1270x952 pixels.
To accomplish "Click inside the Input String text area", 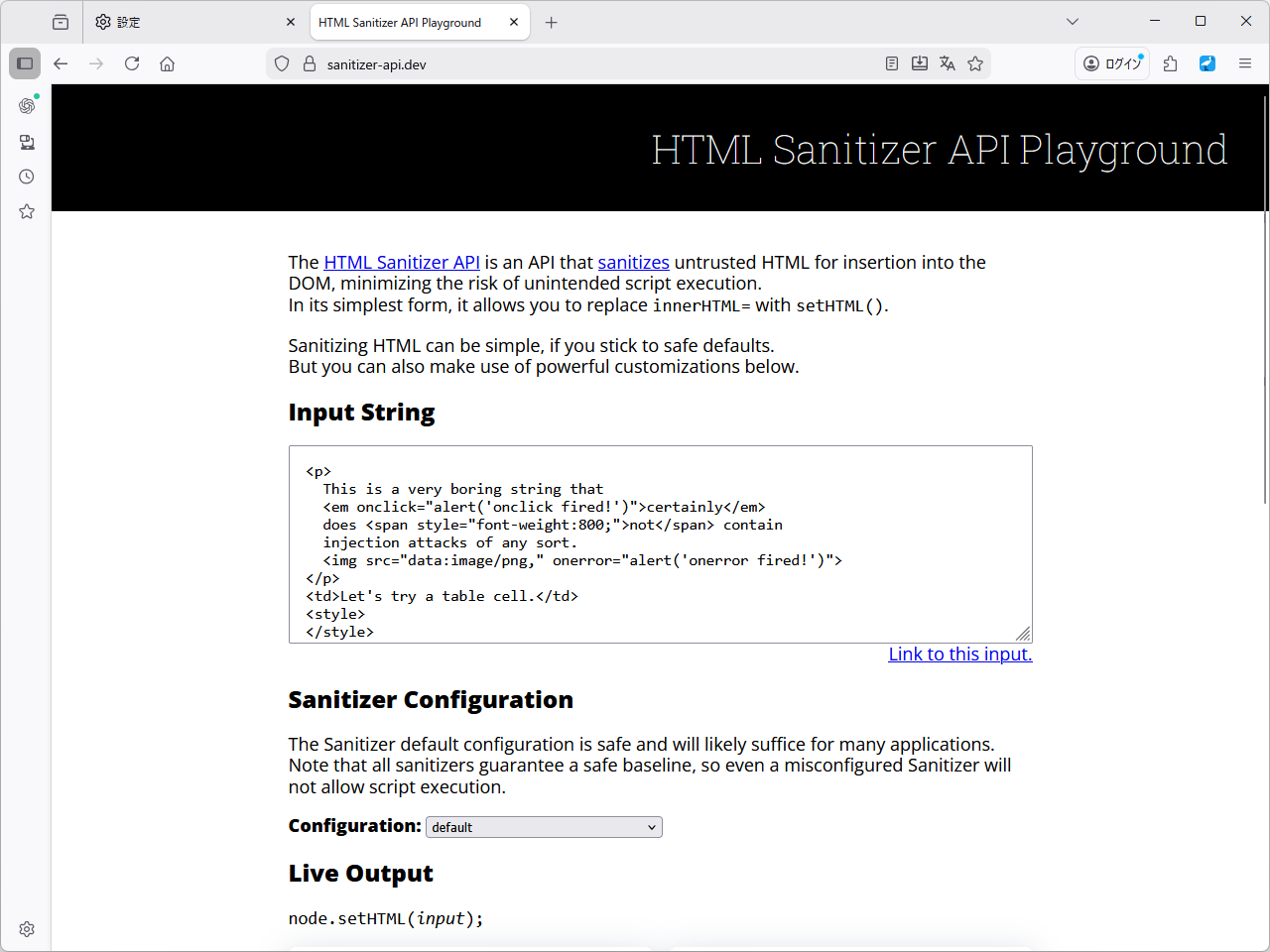I will (660, 543).
